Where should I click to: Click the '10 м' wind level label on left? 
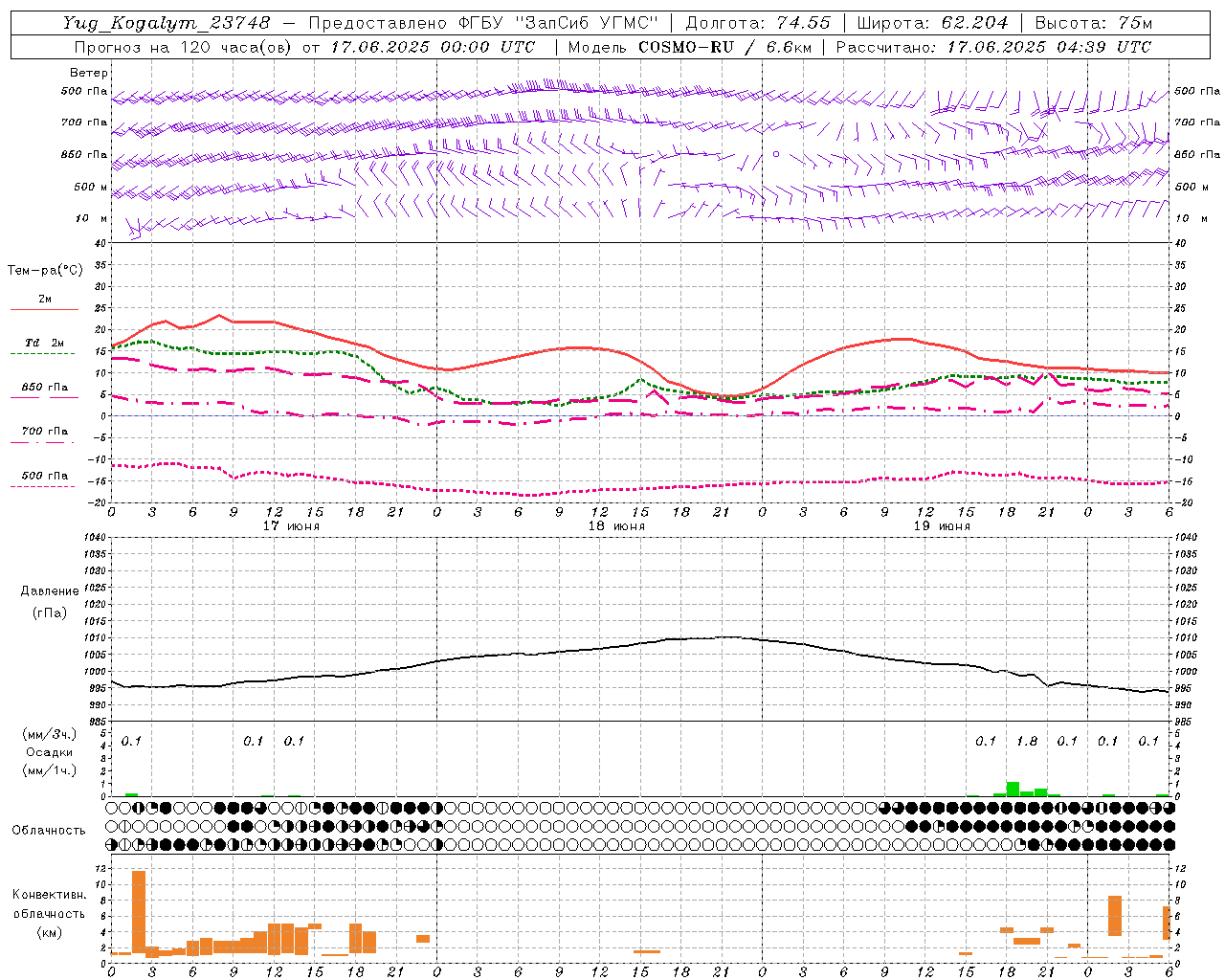coord(92,218)
